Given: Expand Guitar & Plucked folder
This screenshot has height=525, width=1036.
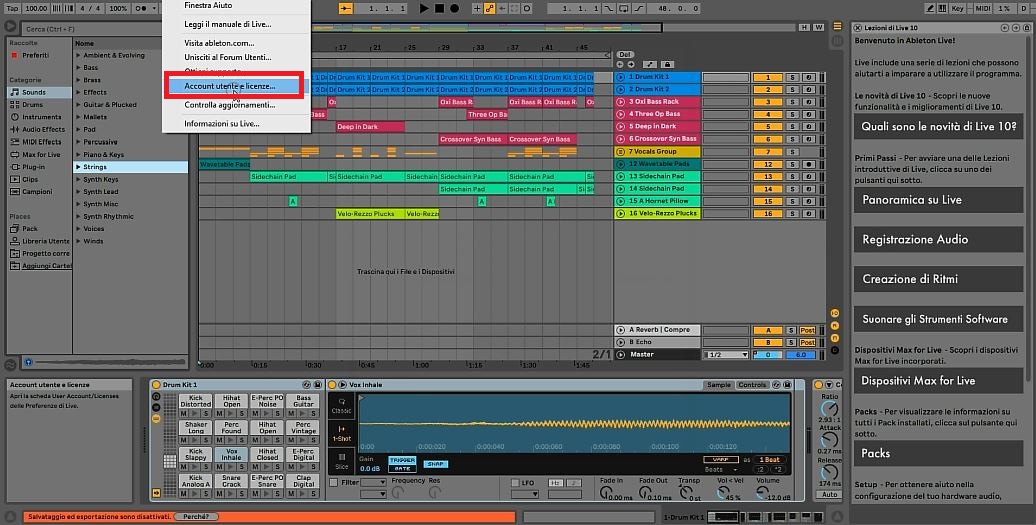Looking at the screenshot, I should (x=78, y=105).
